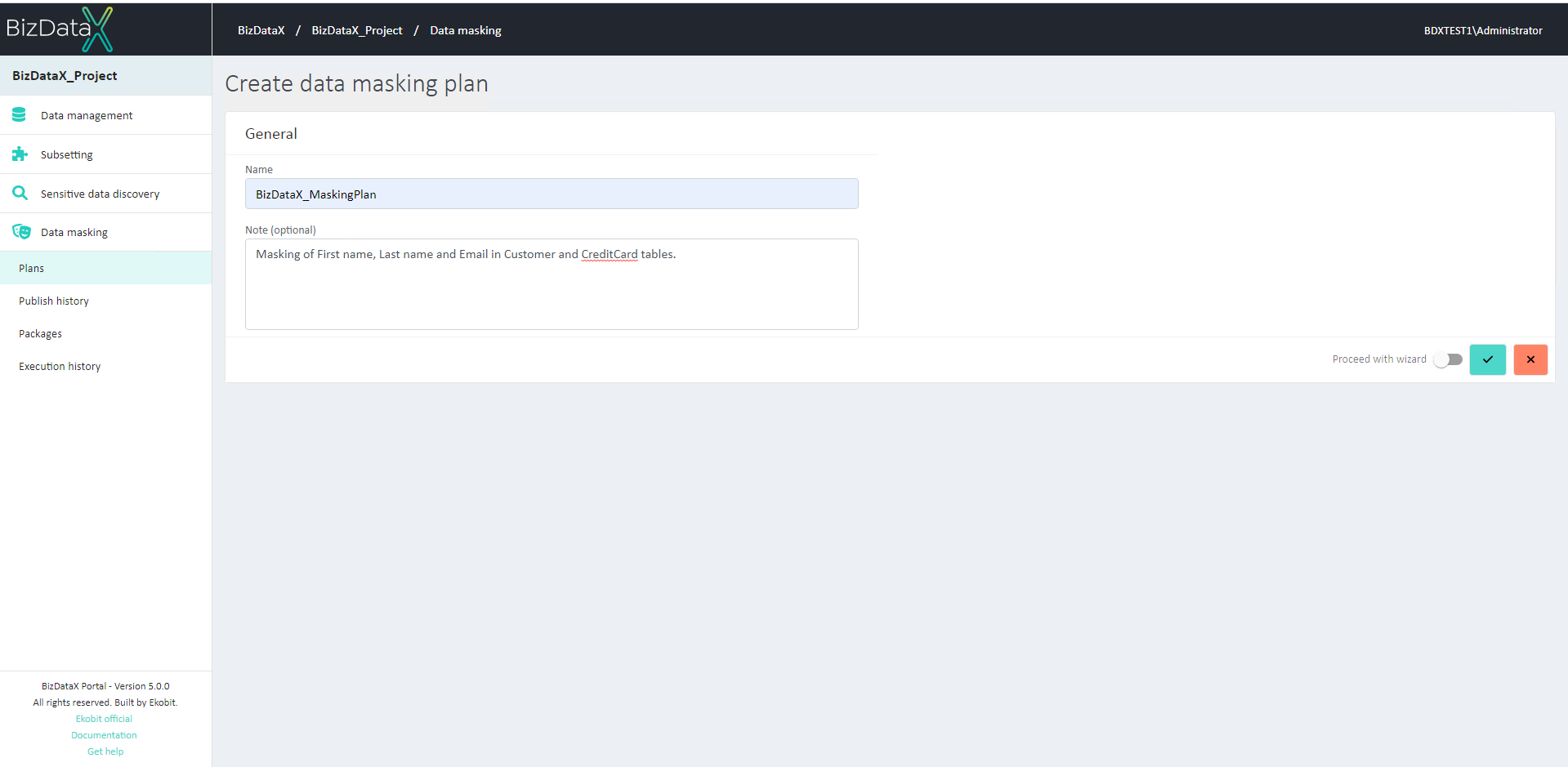Click the Create data masking plan heading
This screenshot has height=767, width=1568.
pos(356,83)
